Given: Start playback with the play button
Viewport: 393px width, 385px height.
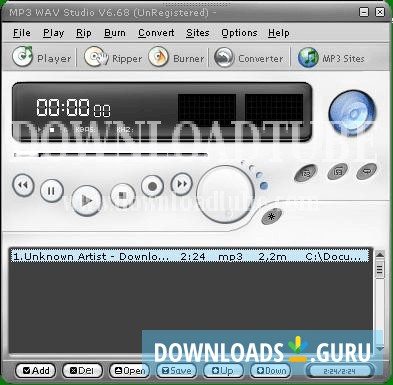Looking at the screenshot, I should [87, 201].
